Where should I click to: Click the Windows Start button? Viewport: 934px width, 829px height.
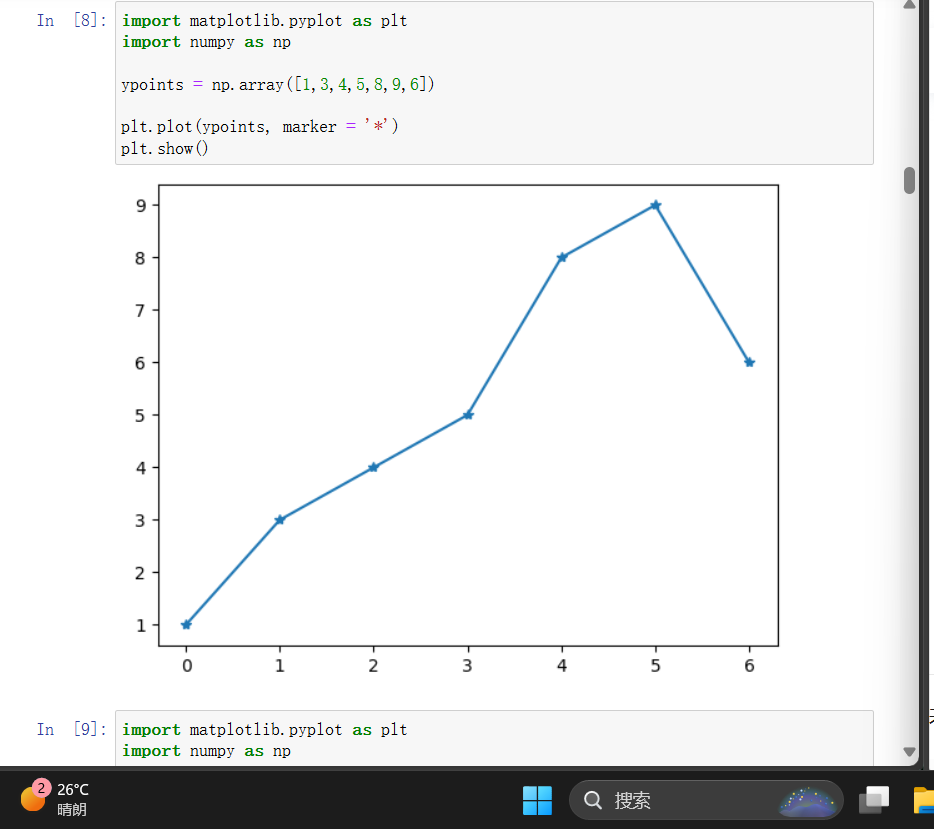(x=537, y=800)
